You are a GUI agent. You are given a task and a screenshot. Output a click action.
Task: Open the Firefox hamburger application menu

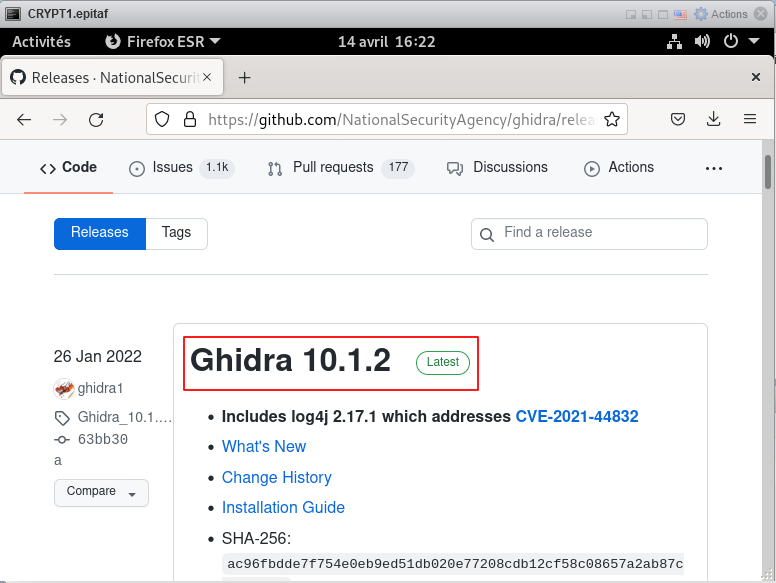[x=750, y=119]
